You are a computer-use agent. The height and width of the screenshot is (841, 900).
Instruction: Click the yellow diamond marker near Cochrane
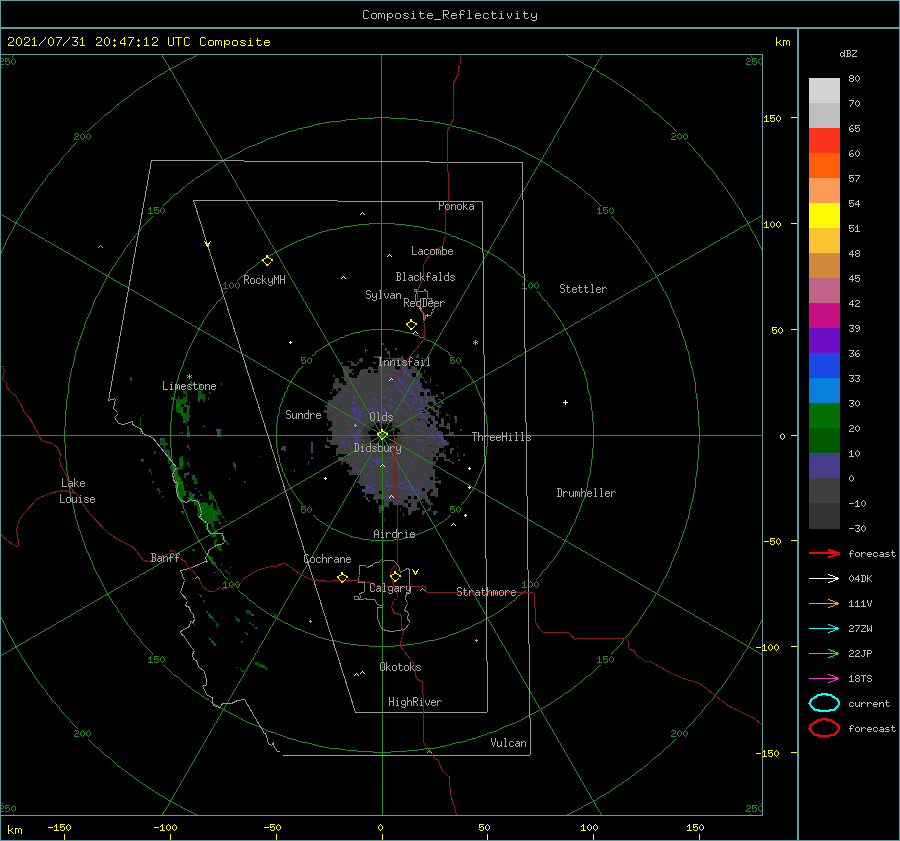coord(343,577)
